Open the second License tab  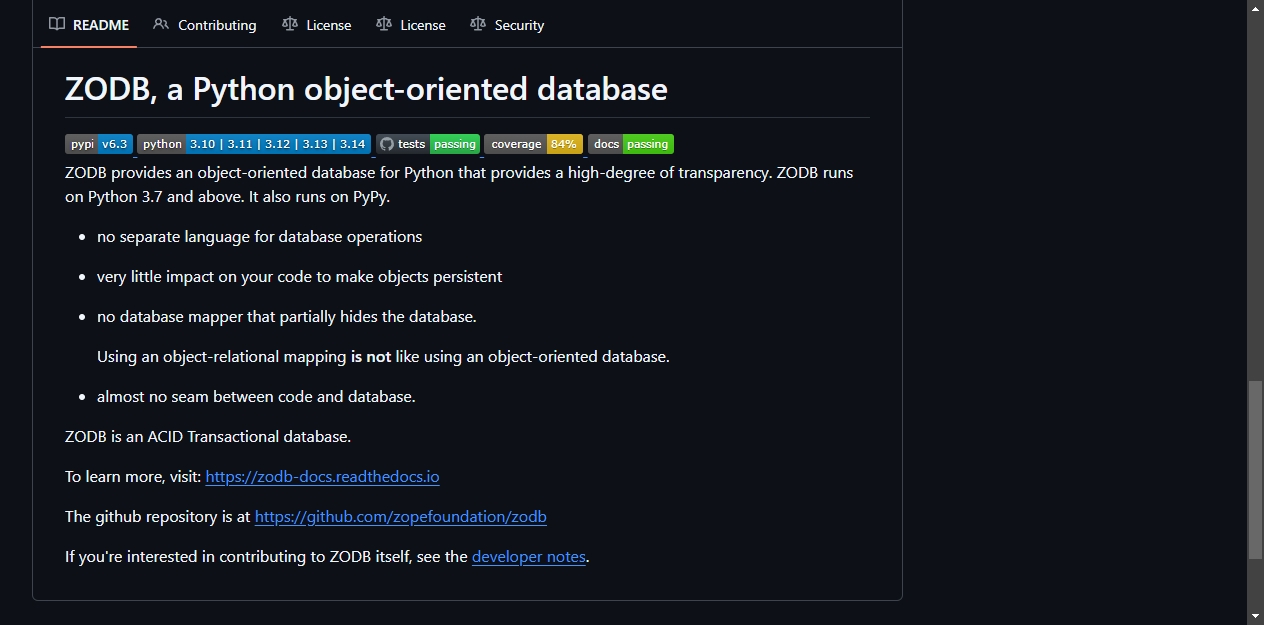click(x=411, y=25)
